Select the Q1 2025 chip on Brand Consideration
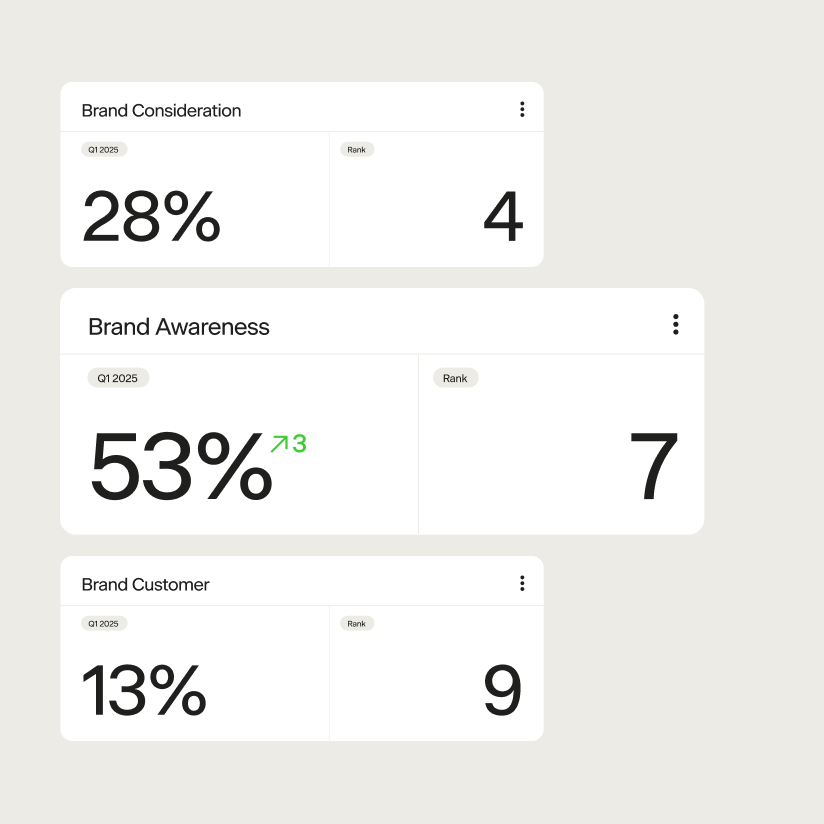Image resolution: width=824 pixels, height=824 pixels. coord(104,149)
